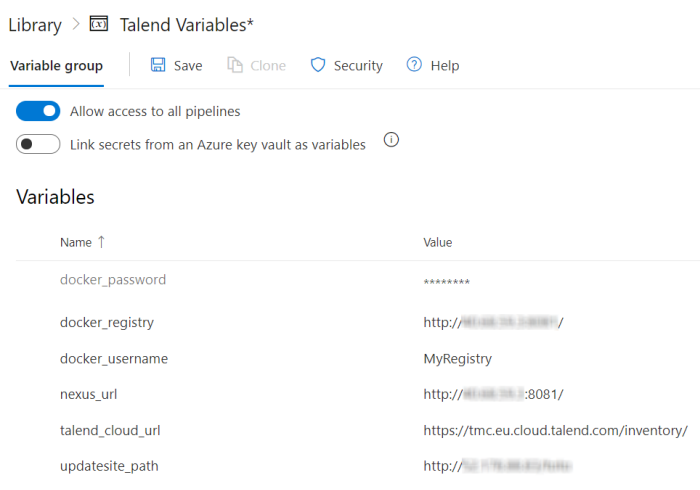Click the breadcrumb chevron after Library
This screenshot has height=490, width=700.
pyautogui.click(x=75, y=25)
